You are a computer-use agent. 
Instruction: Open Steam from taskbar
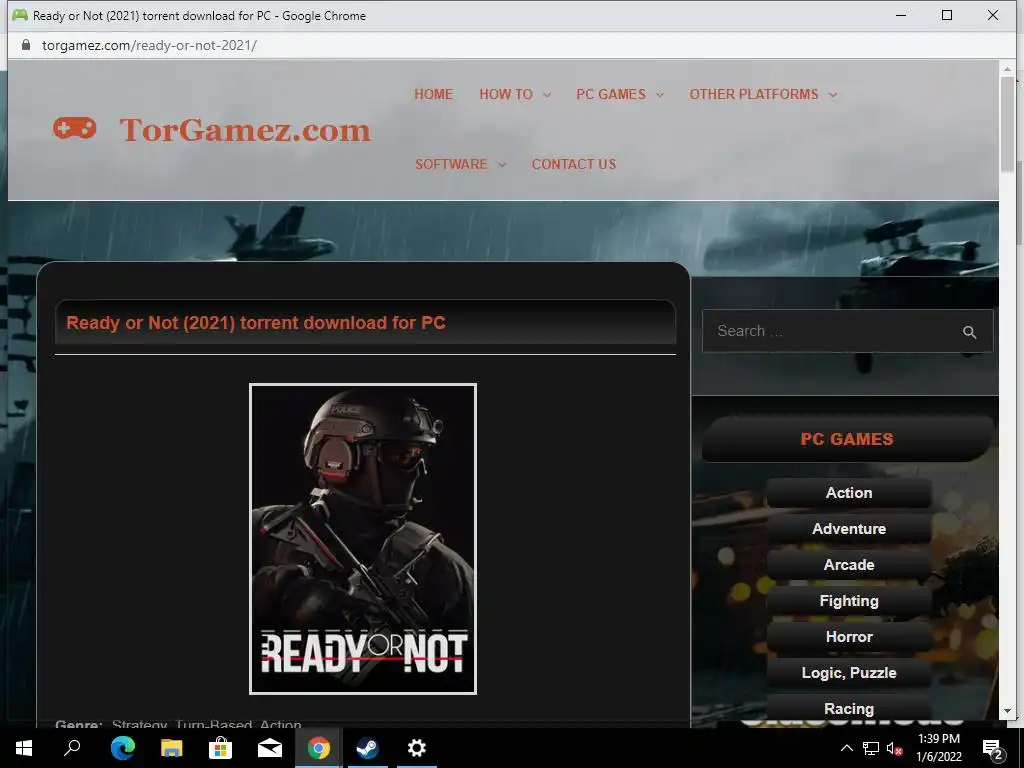point(368,748)
